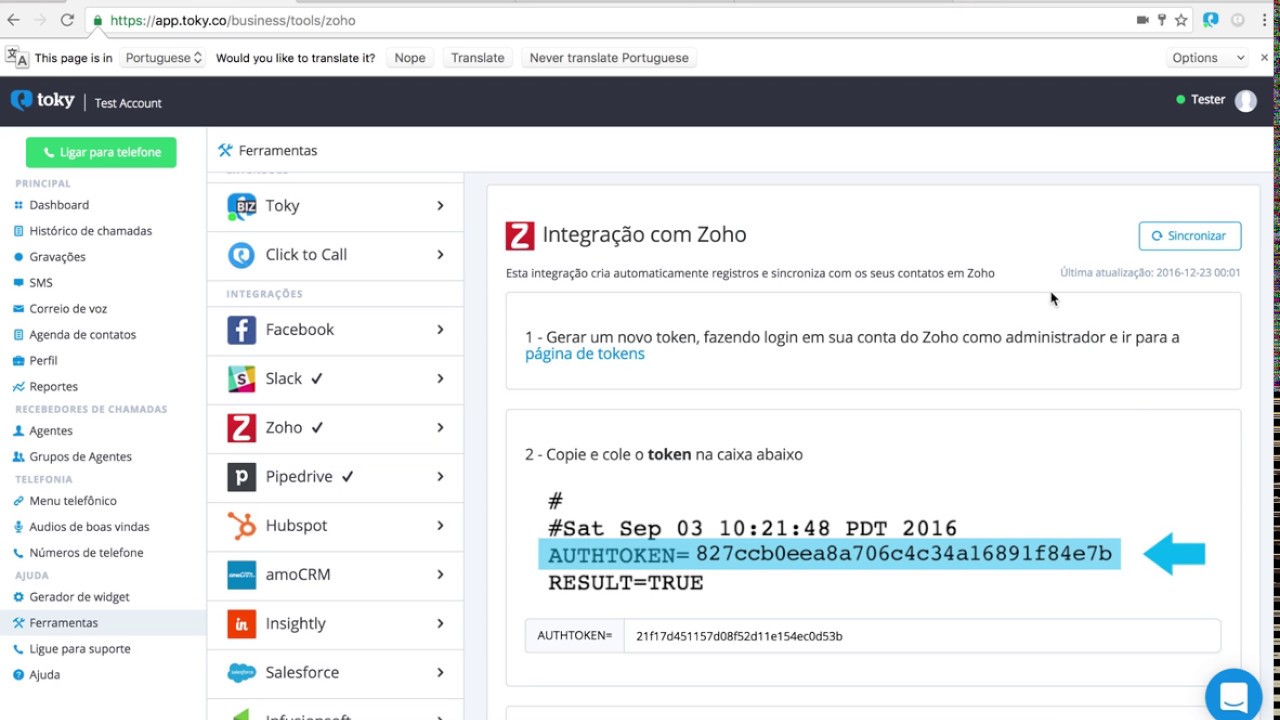
Task: Open Gravações in sidebar
Action: point(57,257)
